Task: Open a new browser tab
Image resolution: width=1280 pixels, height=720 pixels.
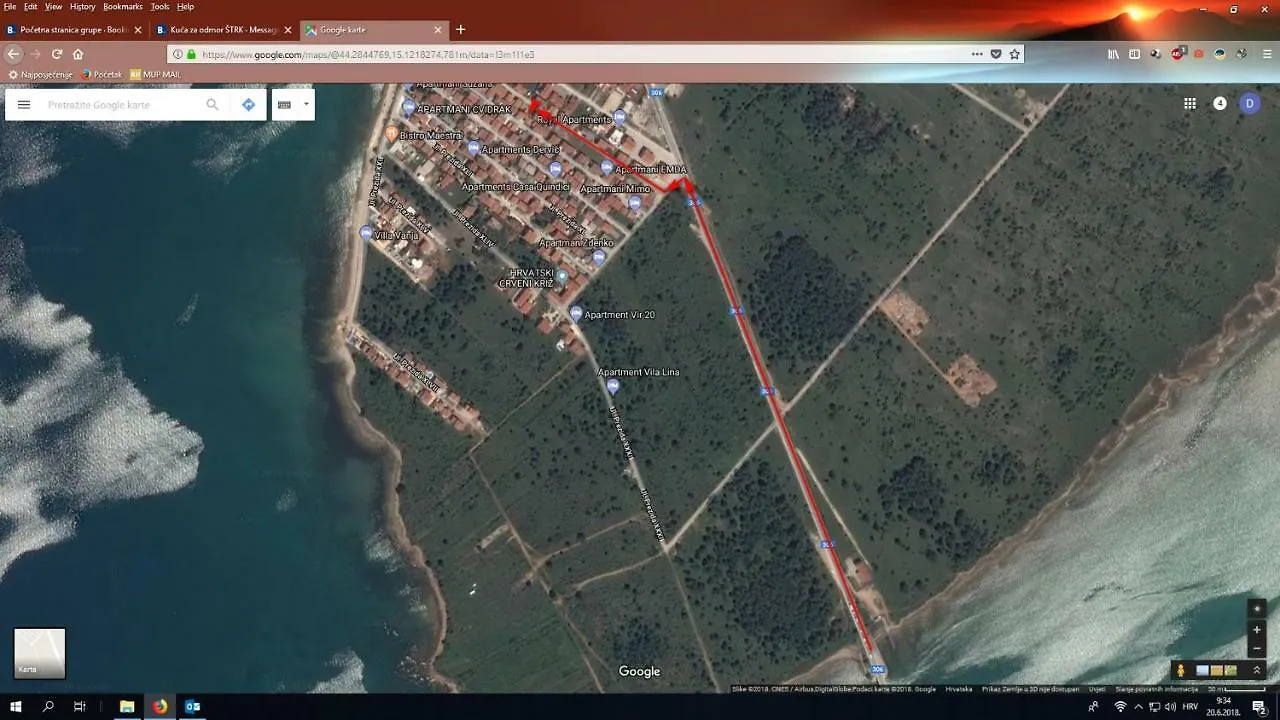Action: [x=460, y=30]
